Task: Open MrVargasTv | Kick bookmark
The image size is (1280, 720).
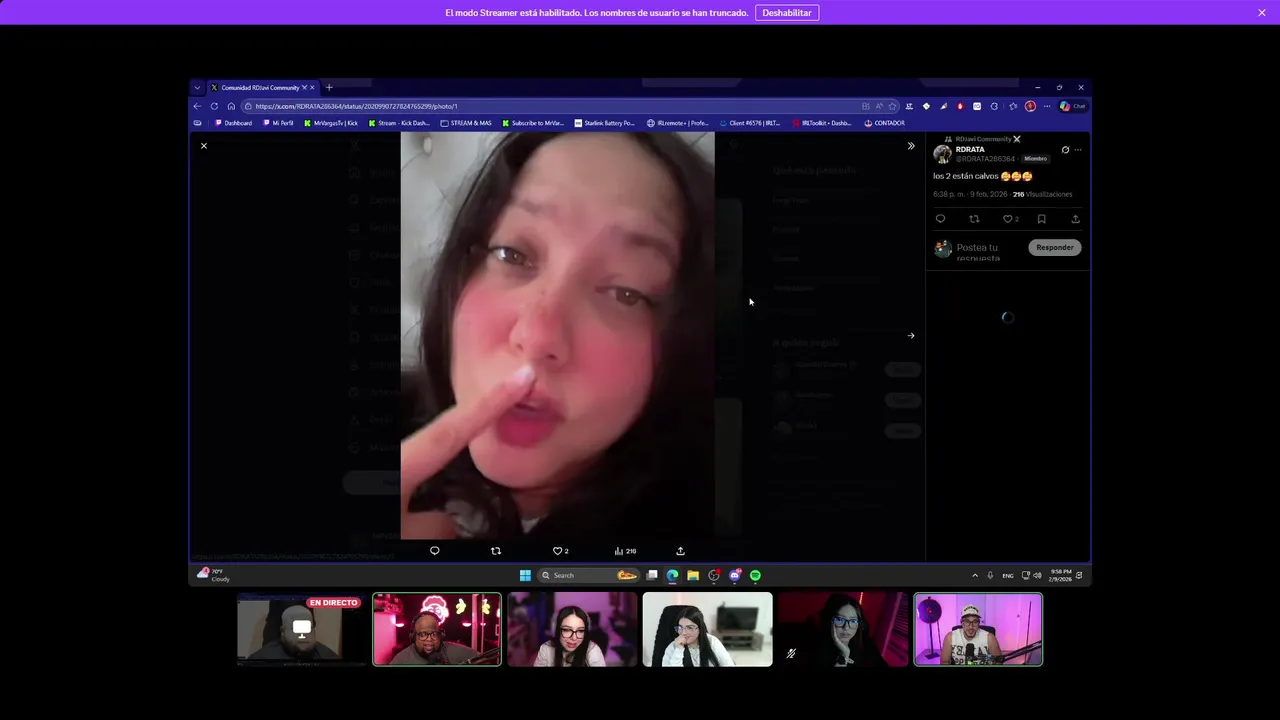Action: tap(331, 123)
